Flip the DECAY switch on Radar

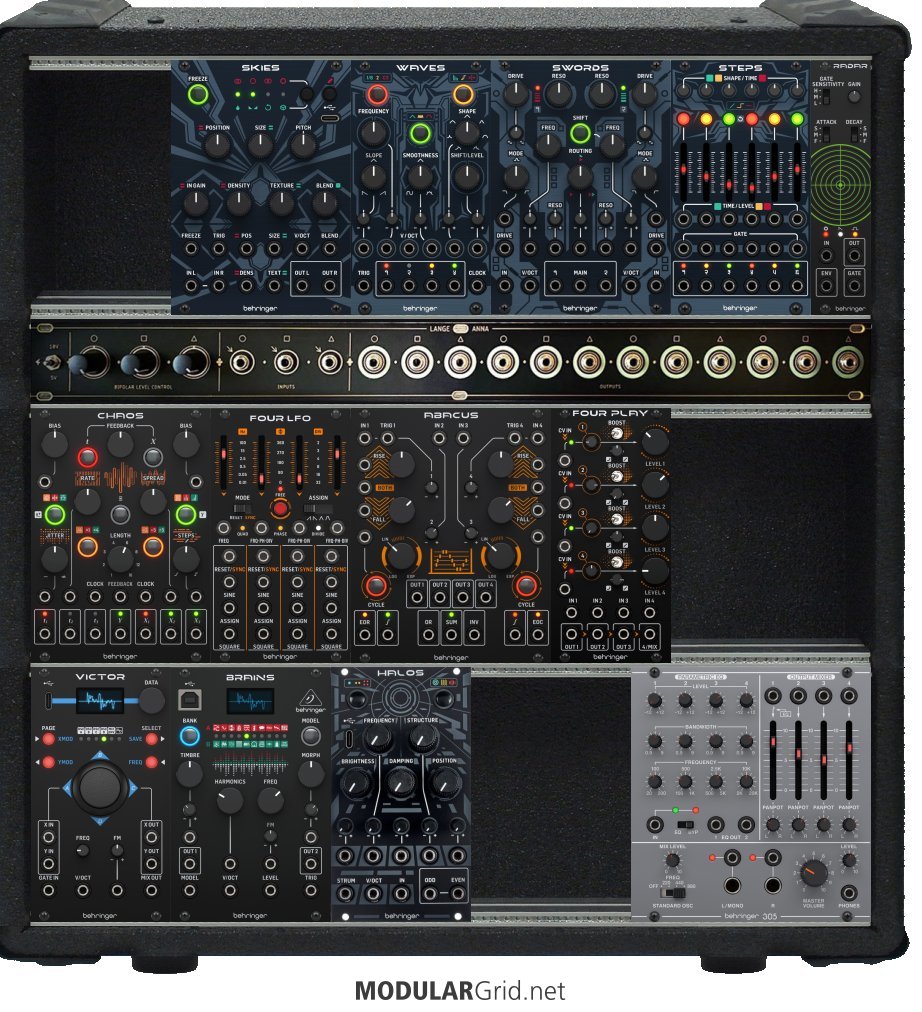[x=854, y=134]
